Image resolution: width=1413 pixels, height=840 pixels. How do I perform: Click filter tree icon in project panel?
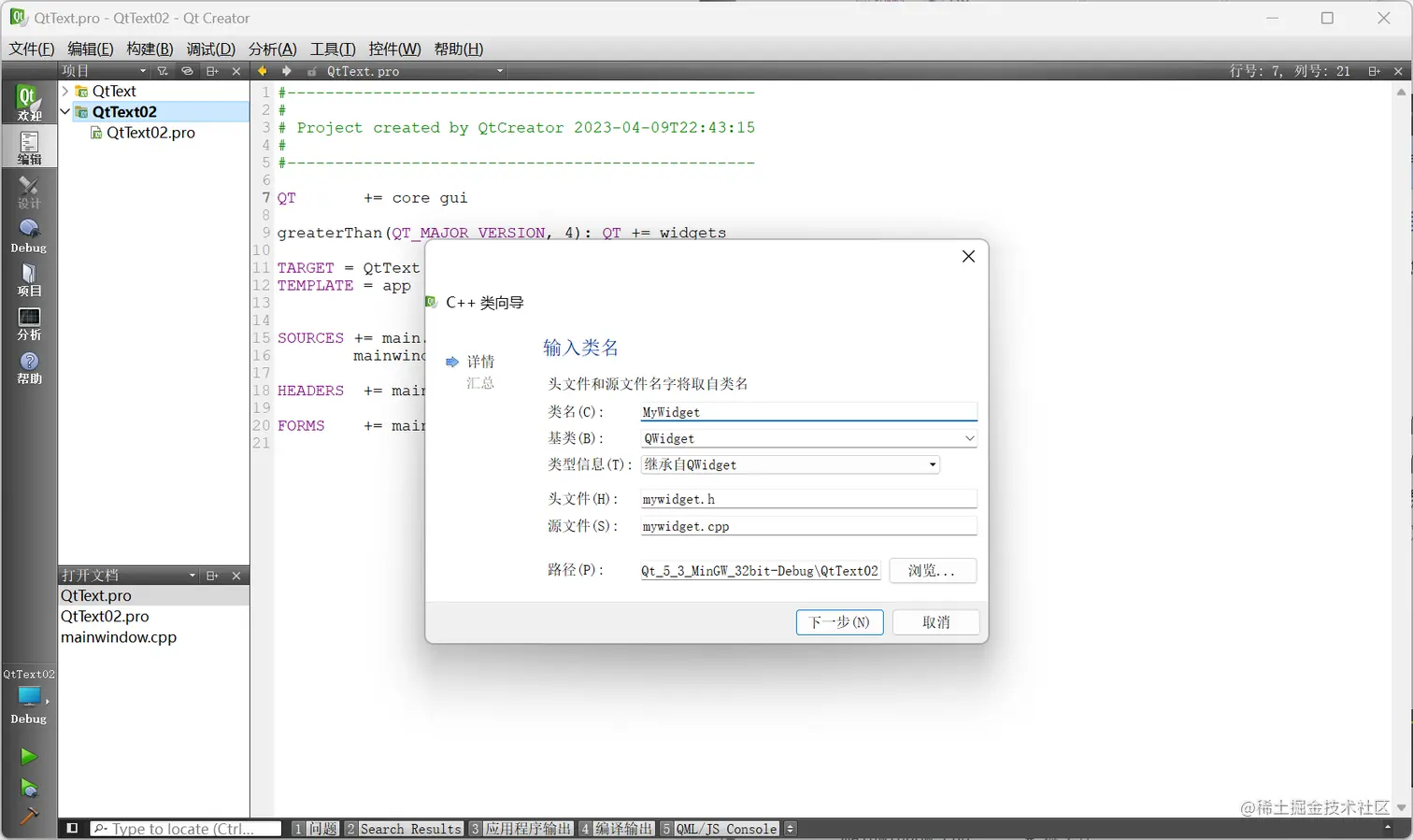(x=163, y=71)
